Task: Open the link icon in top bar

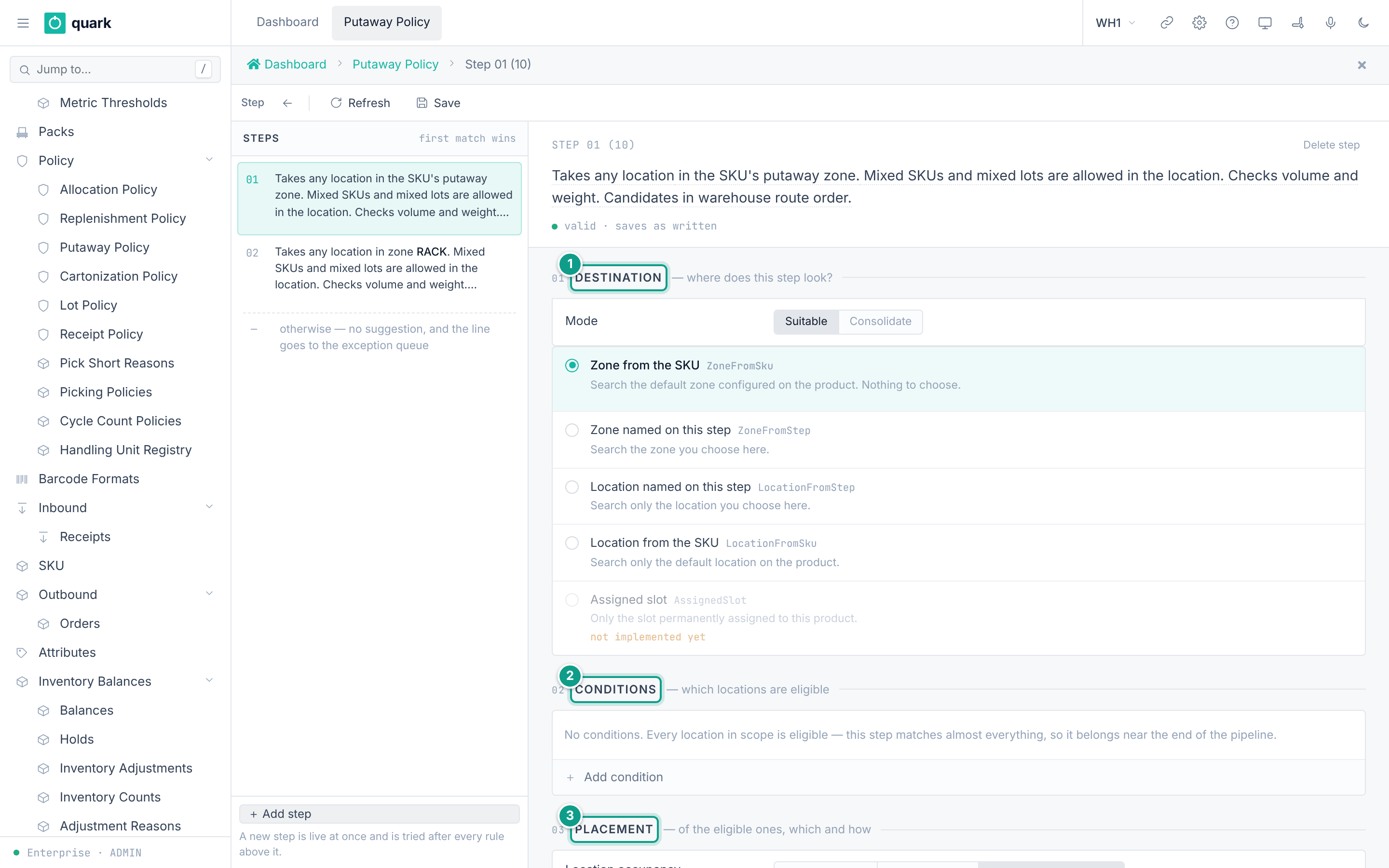Action: point(1166,23)
